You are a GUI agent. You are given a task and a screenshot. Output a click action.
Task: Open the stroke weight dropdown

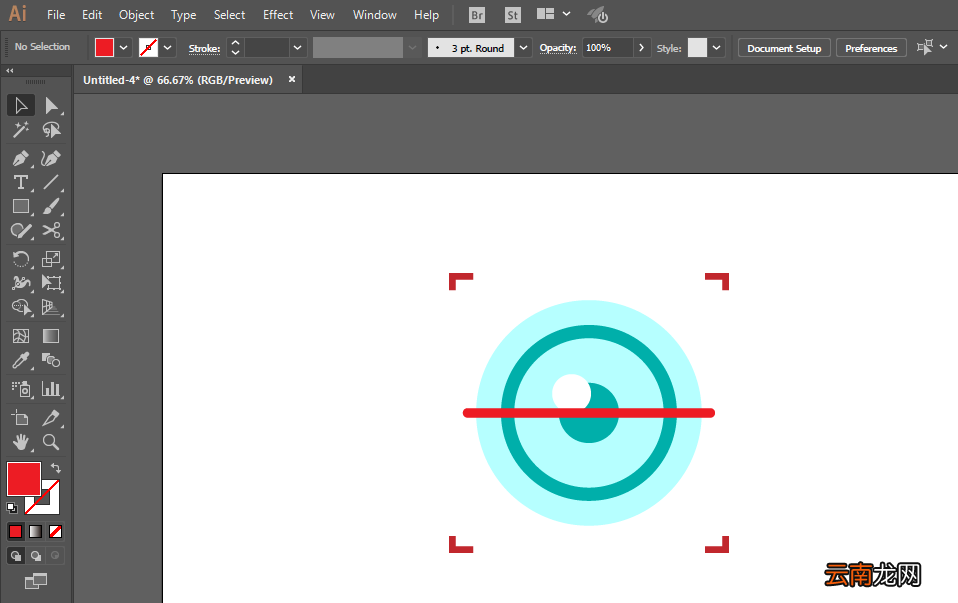click(298, 48)
